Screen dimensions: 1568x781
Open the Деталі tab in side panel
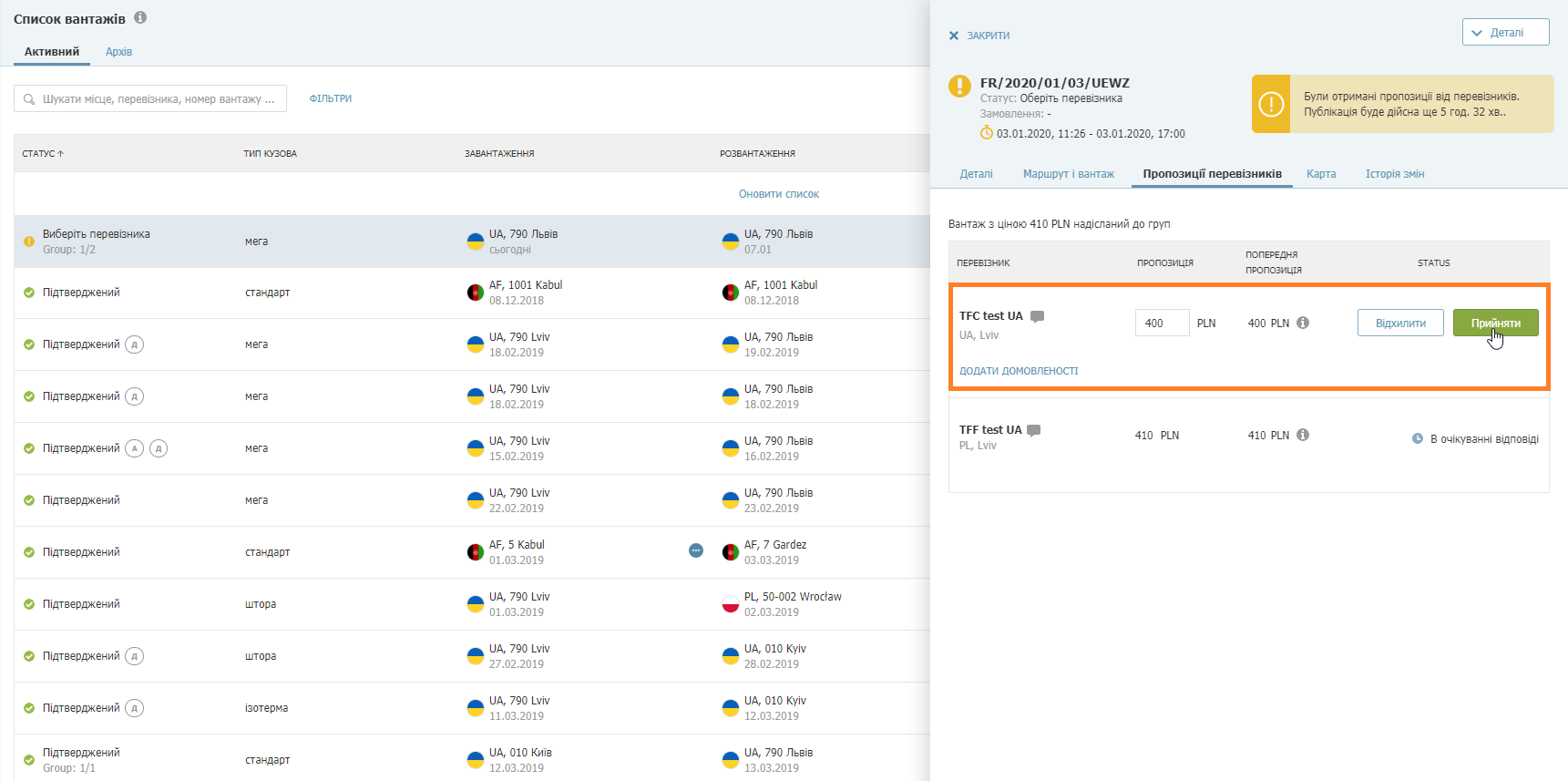(977, 174)
